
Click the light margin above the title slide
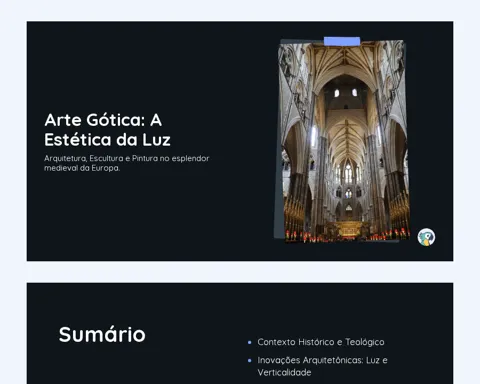pos(240,11)
